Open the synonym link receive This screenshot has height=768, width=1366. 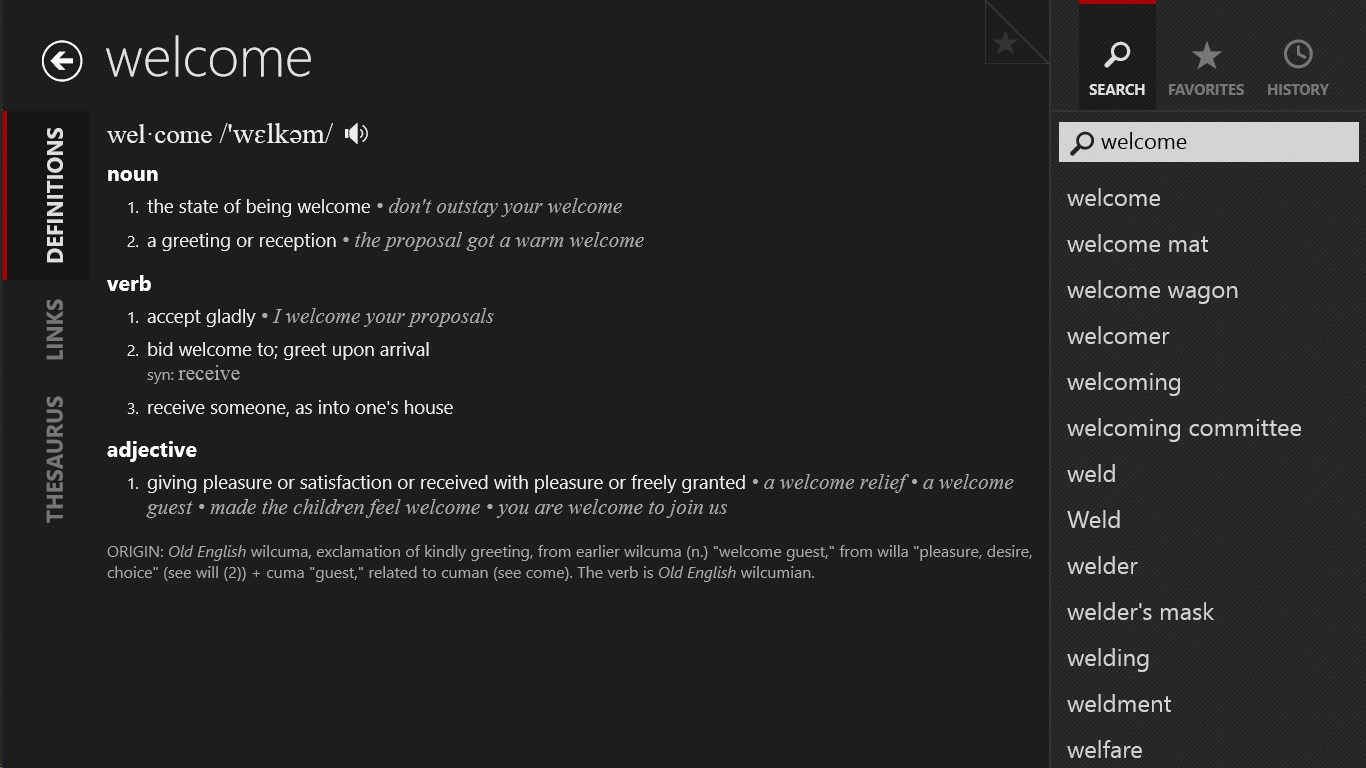209,374
